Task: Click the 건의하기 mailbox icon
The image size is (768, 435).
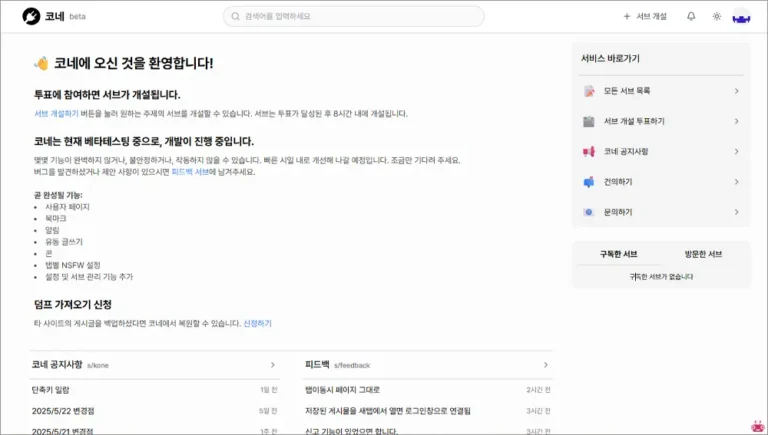Action: 589,182
